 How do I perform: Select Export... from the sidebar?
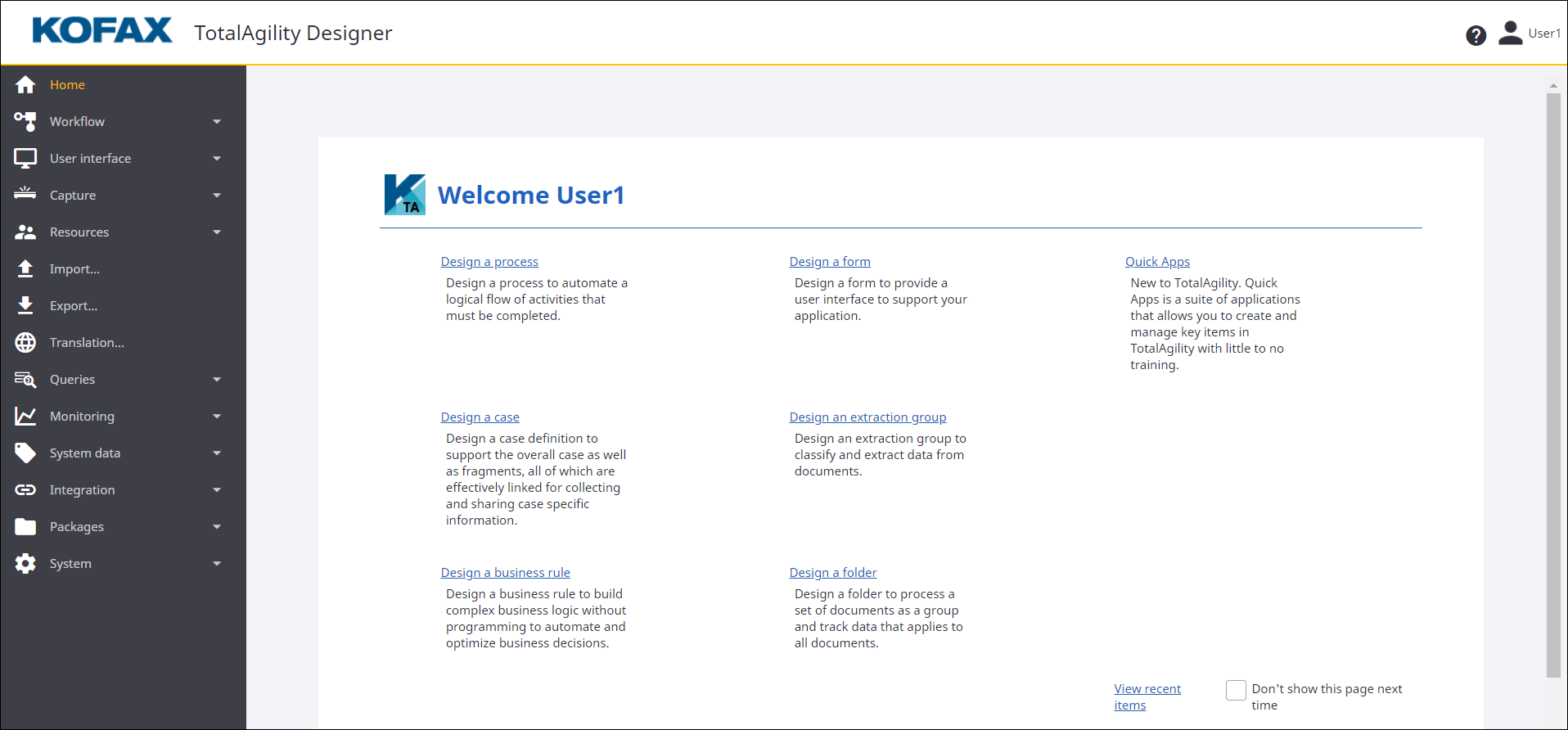(74, 306)
